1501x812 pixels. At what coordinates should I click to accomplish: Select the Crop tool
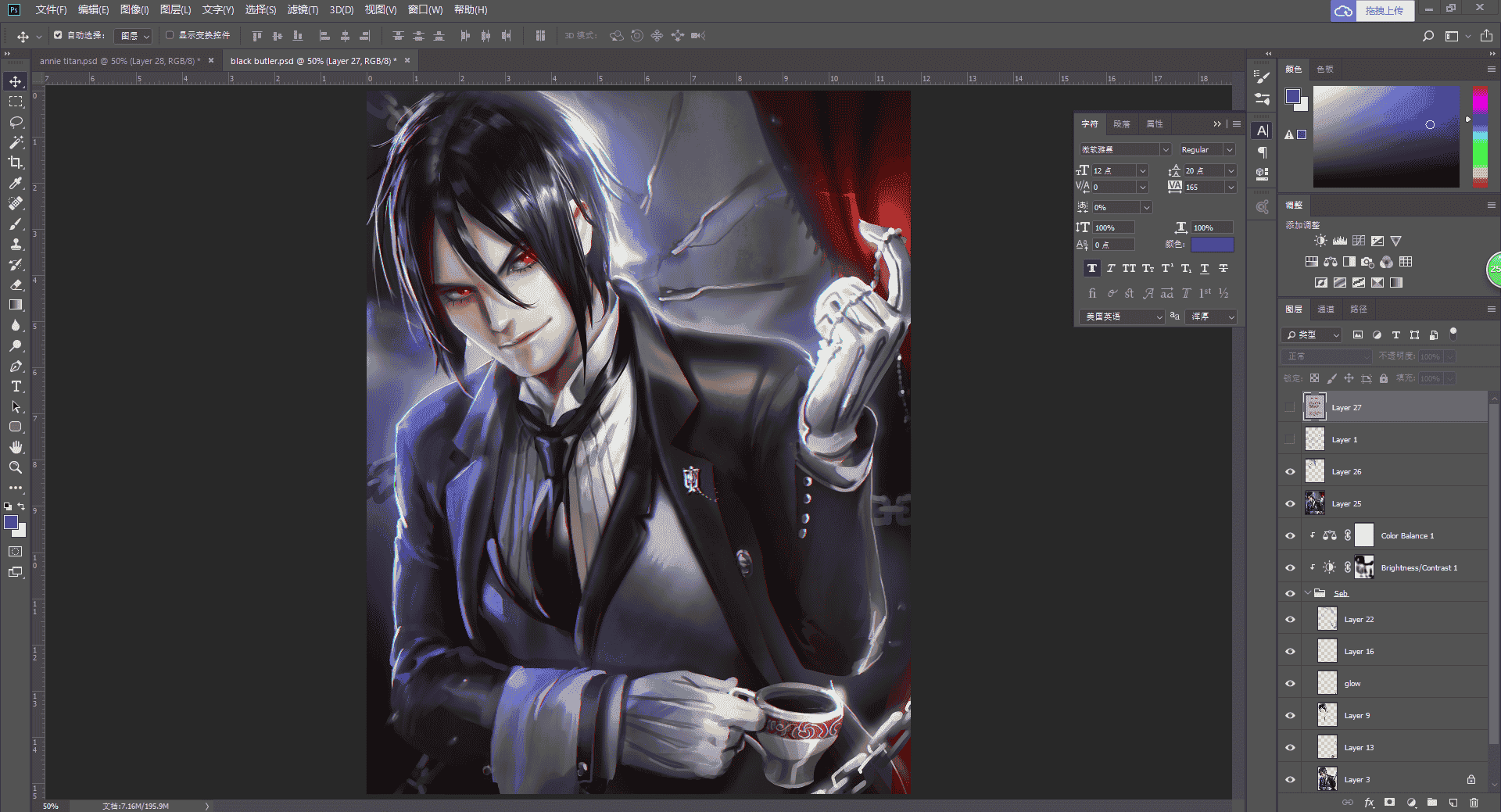[16, 163]
